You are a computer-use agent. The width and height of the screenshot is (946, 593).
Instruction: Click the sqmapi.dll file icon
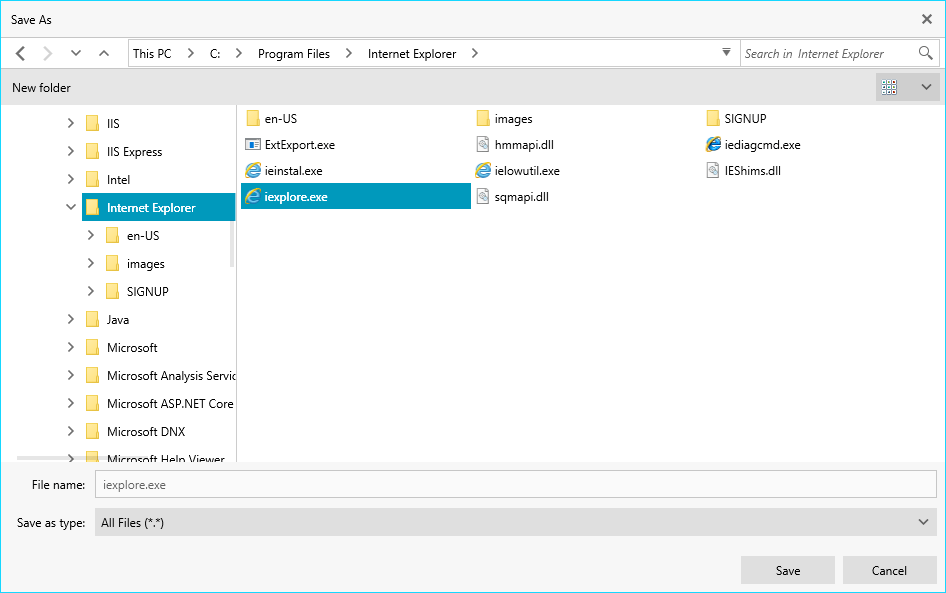point(483,196)
